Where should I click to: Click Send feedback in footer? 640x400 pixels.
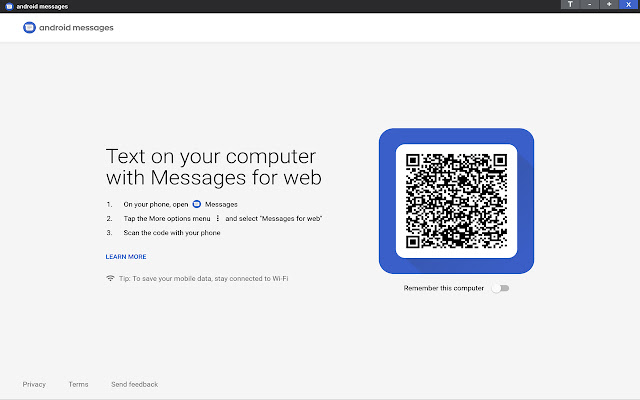[134, 384]
